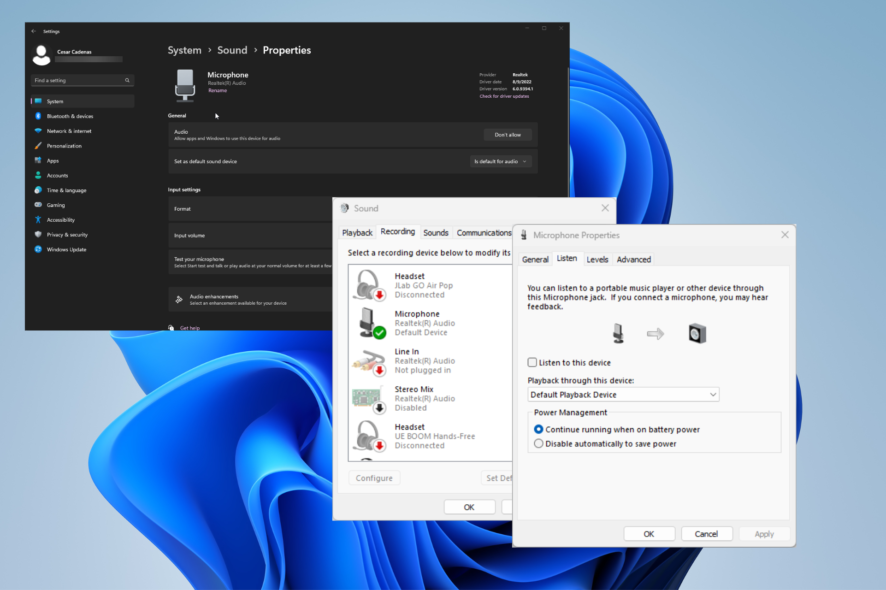Click the Format row in Input settings
This screenshot has width=886, height=590.
point(250,209)
